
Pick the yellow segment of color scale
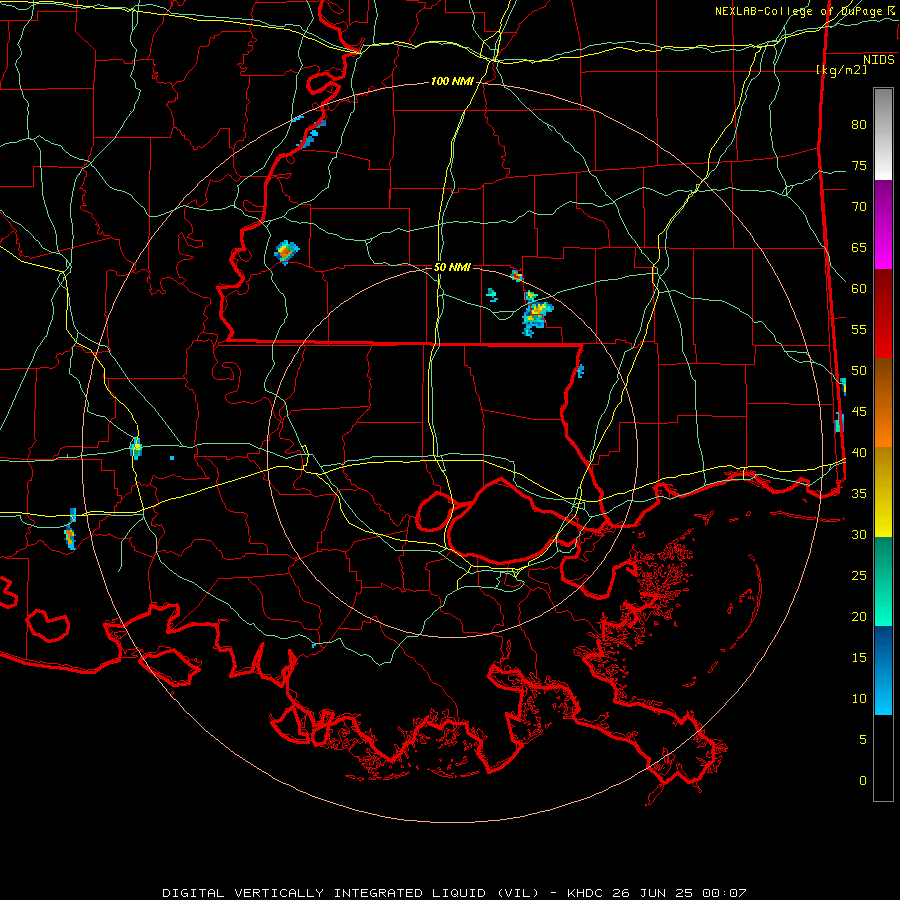(x=883, y=492)
